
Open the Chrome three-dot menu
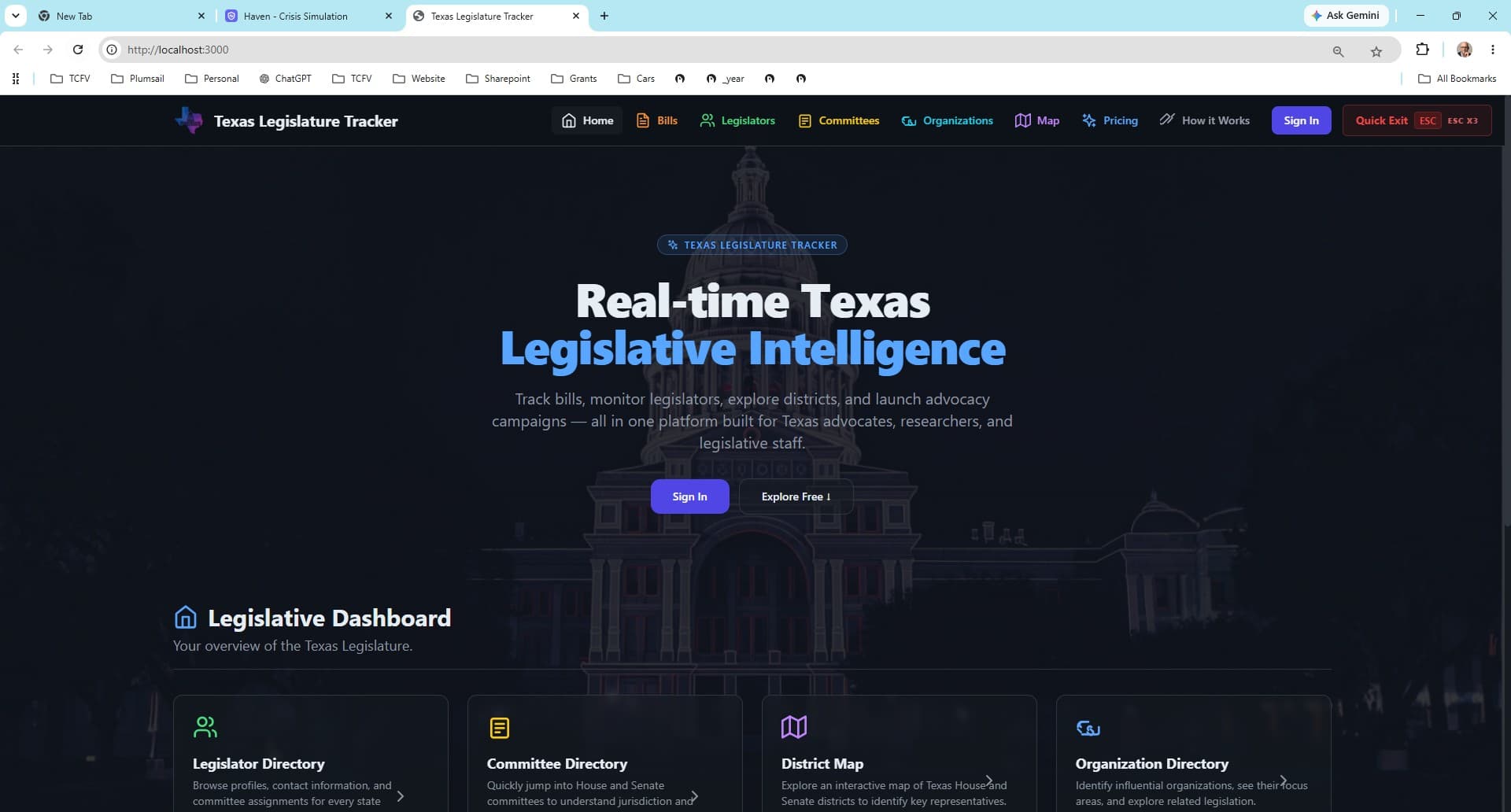[1492, 50]
